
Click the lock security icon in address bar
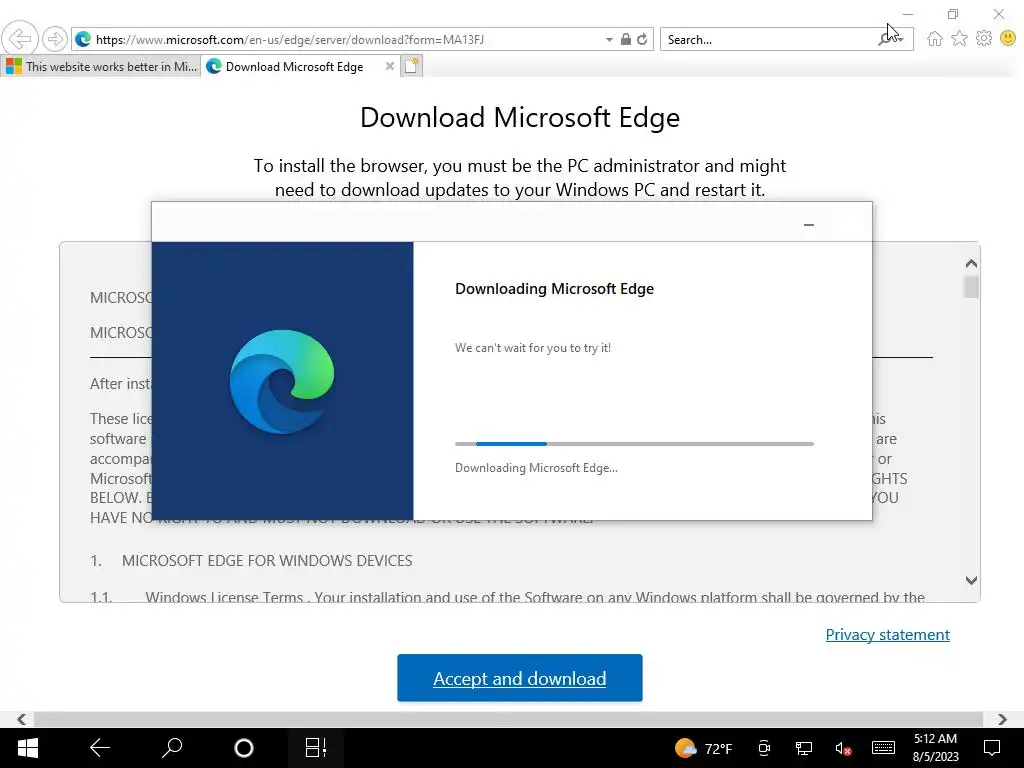(x=626, y=39)
